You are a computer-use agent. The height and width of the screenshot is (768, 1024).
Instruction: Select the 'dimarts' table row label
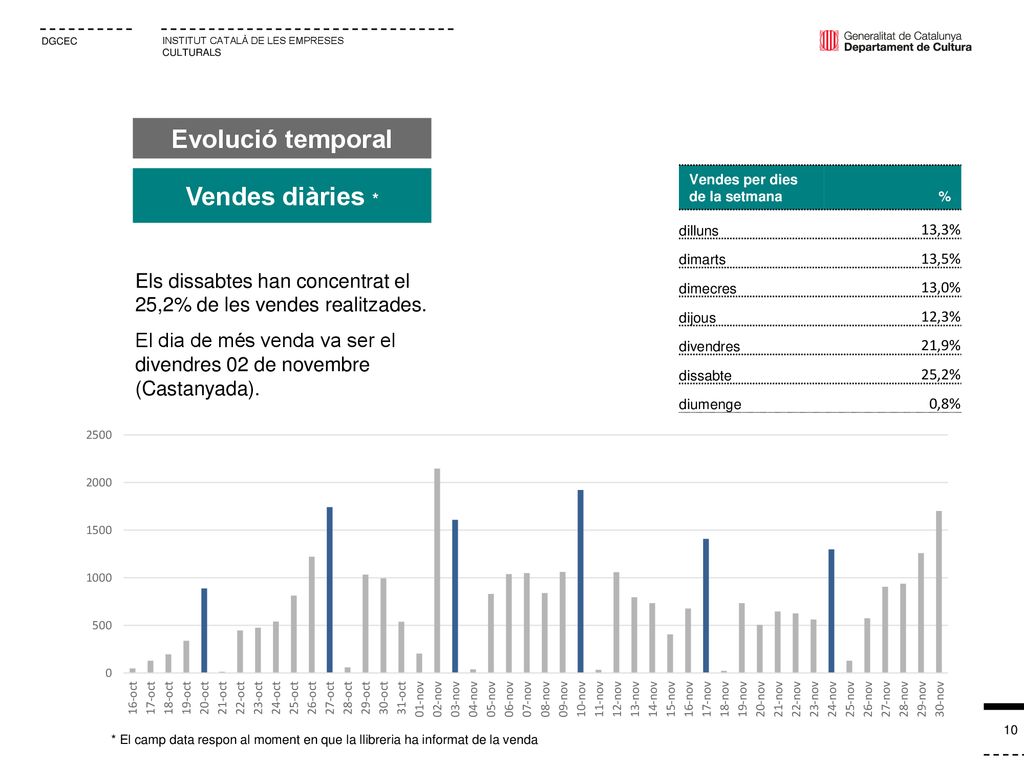click(702, 259)
